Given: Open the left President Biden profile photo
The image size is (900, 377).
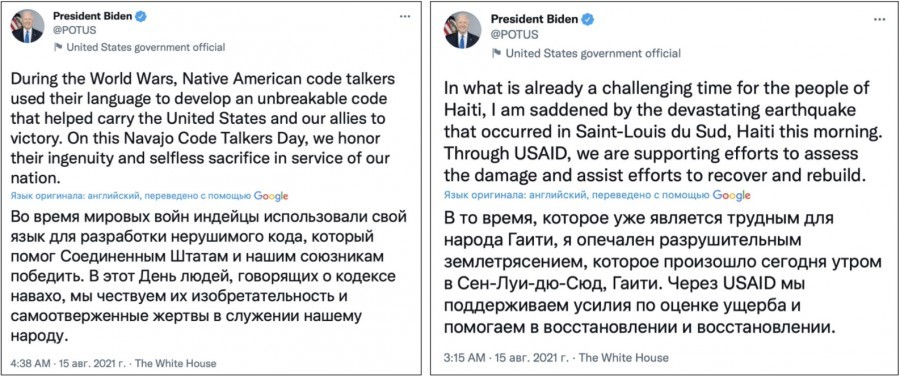Looking at the screenshot, I should tap(28, 26).
